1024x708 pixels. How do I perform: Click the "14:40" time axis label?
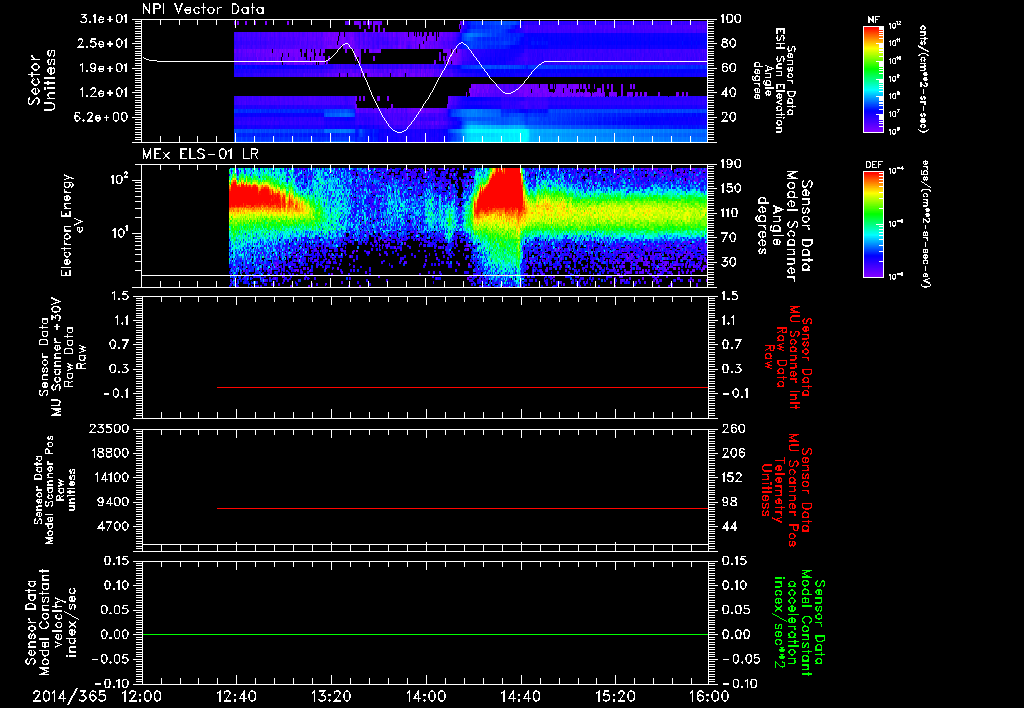tap(520, 696)
